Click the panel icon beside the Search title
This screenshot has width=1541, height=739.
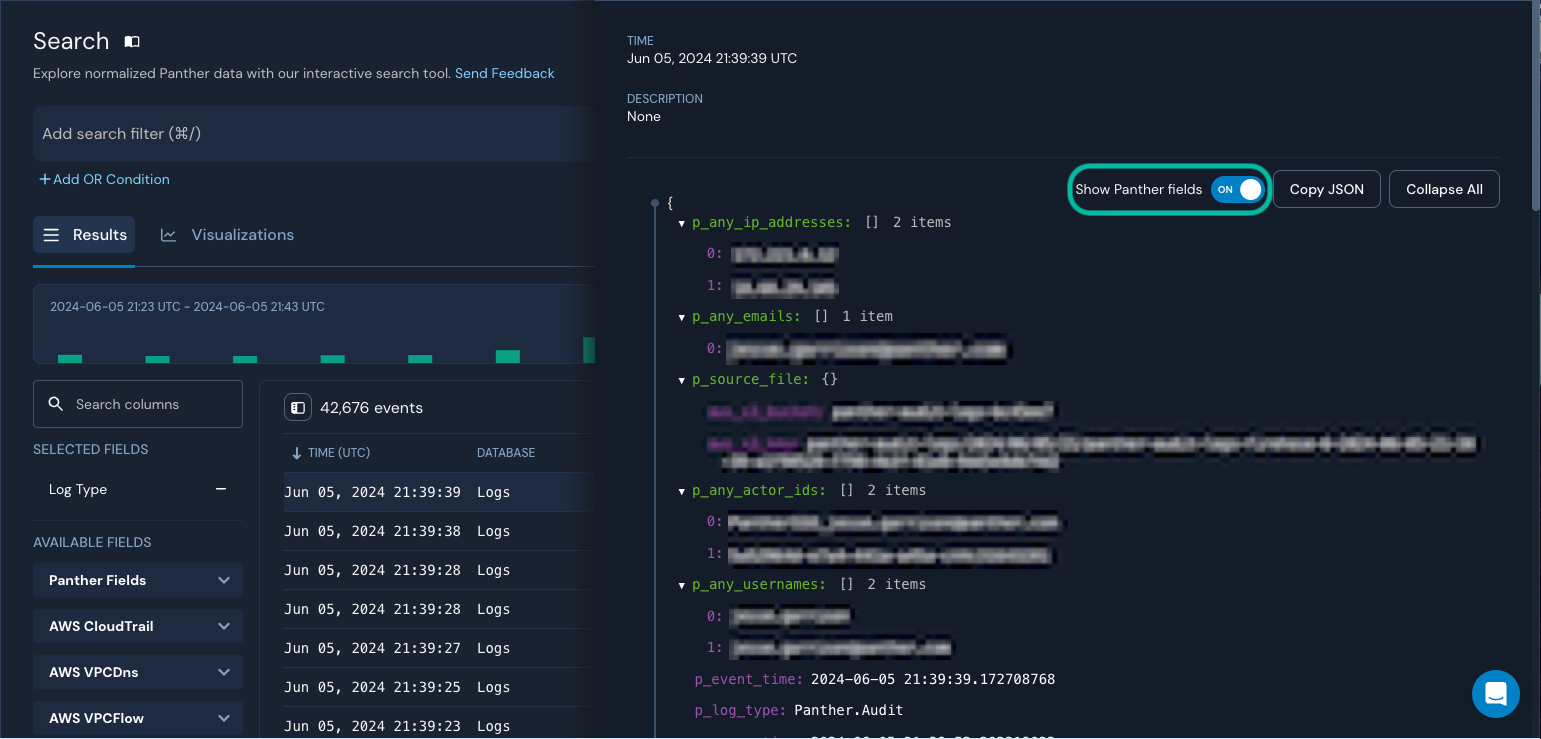coord(131,41)
